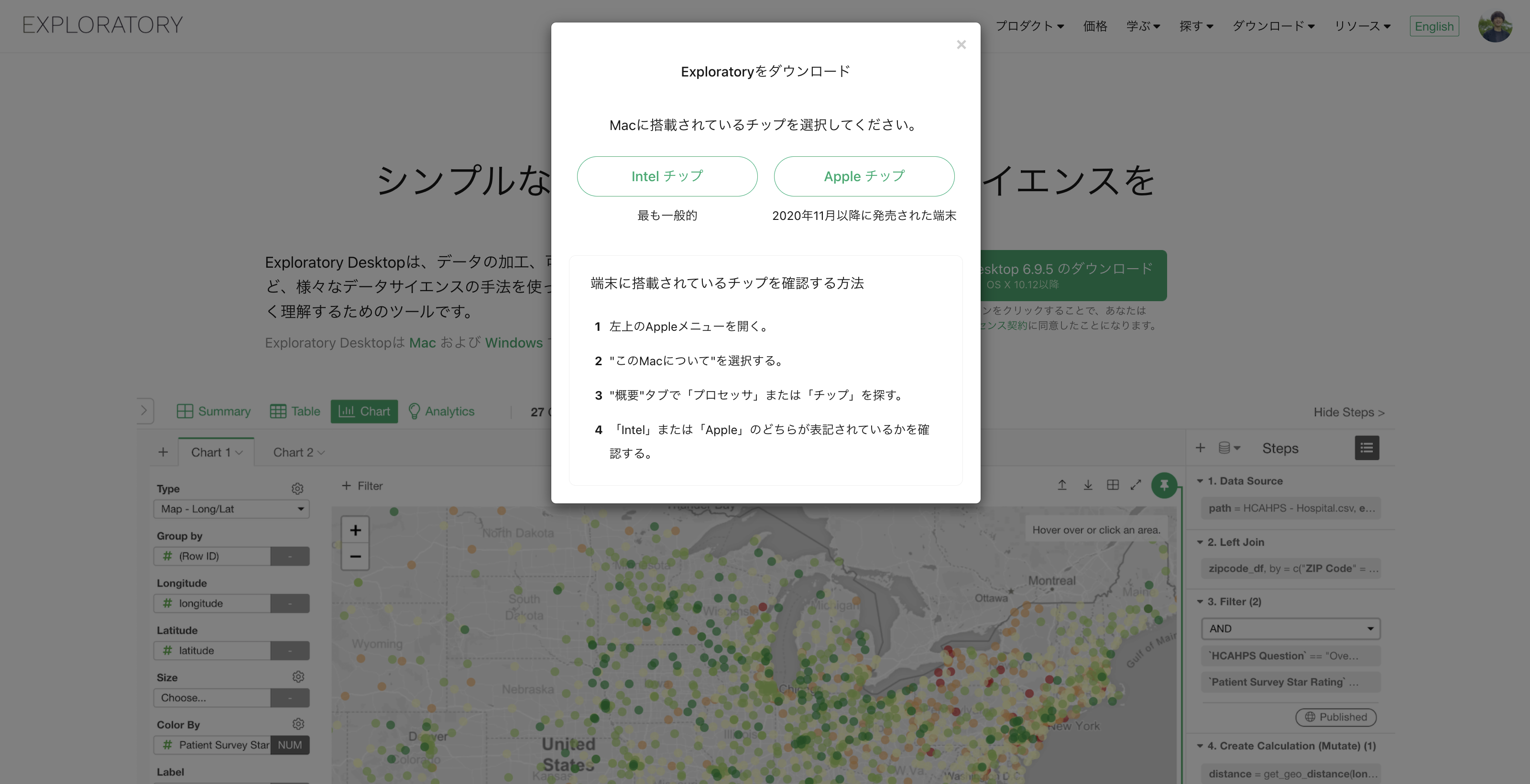
Task: Click Hide Steps
Action: (x=1349, y=412)
